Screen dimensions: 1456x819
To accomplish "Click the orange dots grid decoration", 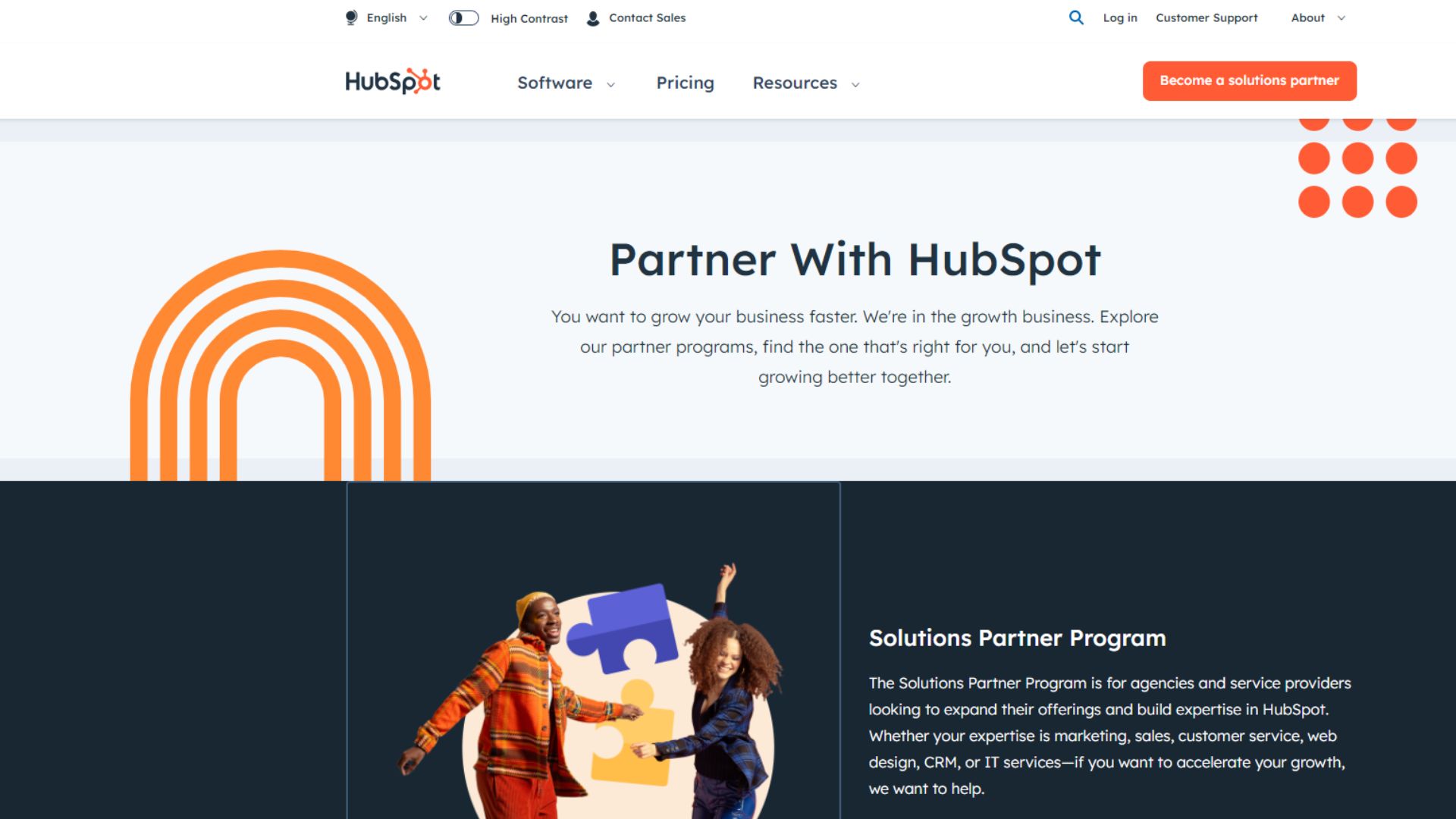I will (1357, 168).
